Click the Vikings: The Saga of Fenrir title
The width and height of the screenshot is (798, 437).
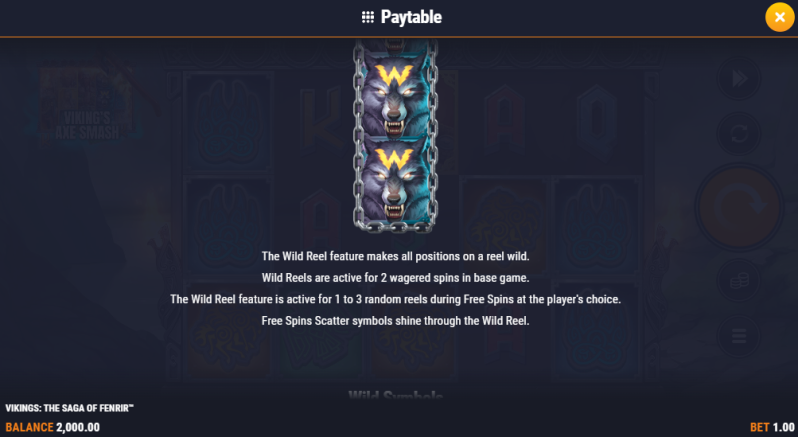tap(69, 408)
